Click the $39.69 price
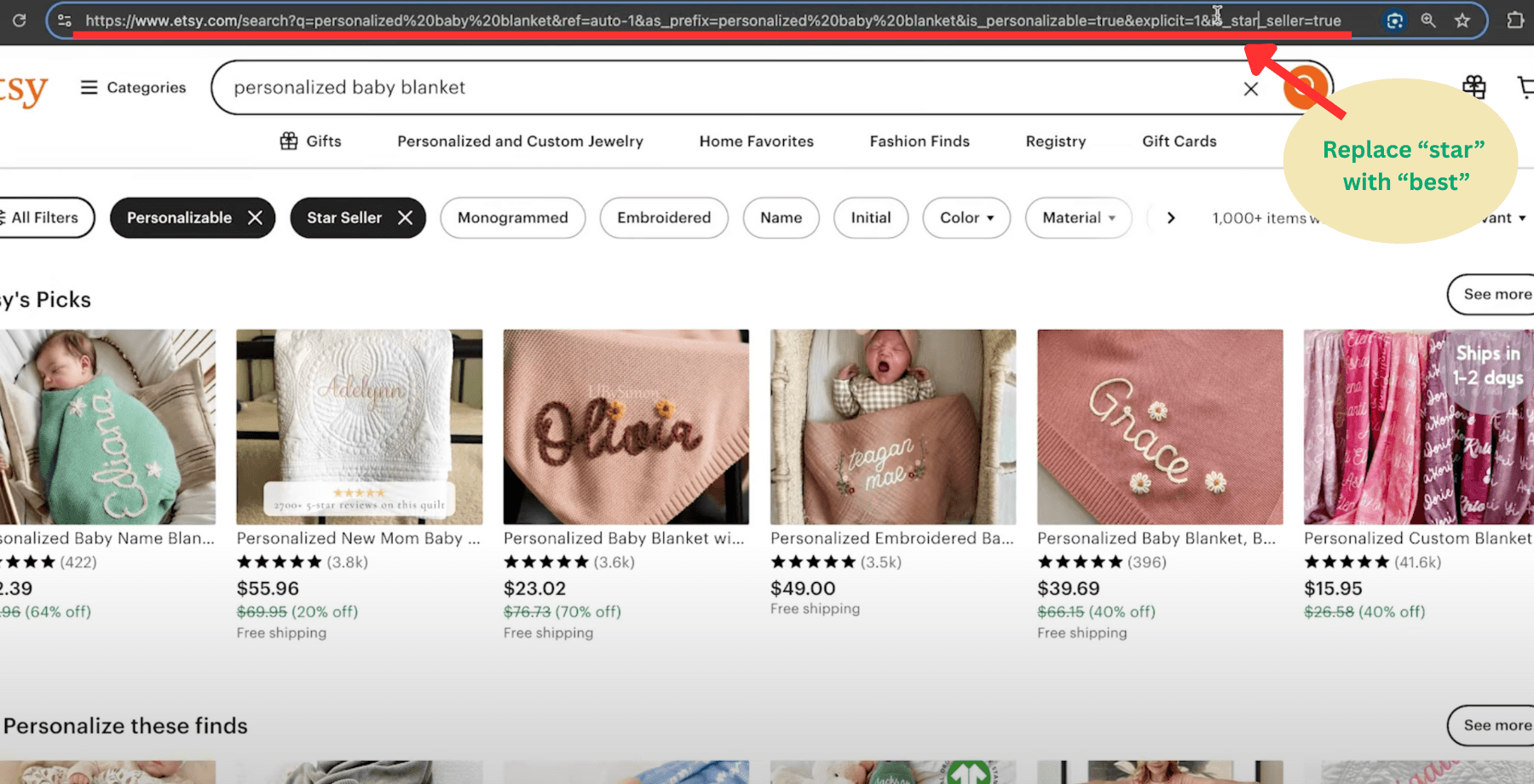 tap(1069, 589)
